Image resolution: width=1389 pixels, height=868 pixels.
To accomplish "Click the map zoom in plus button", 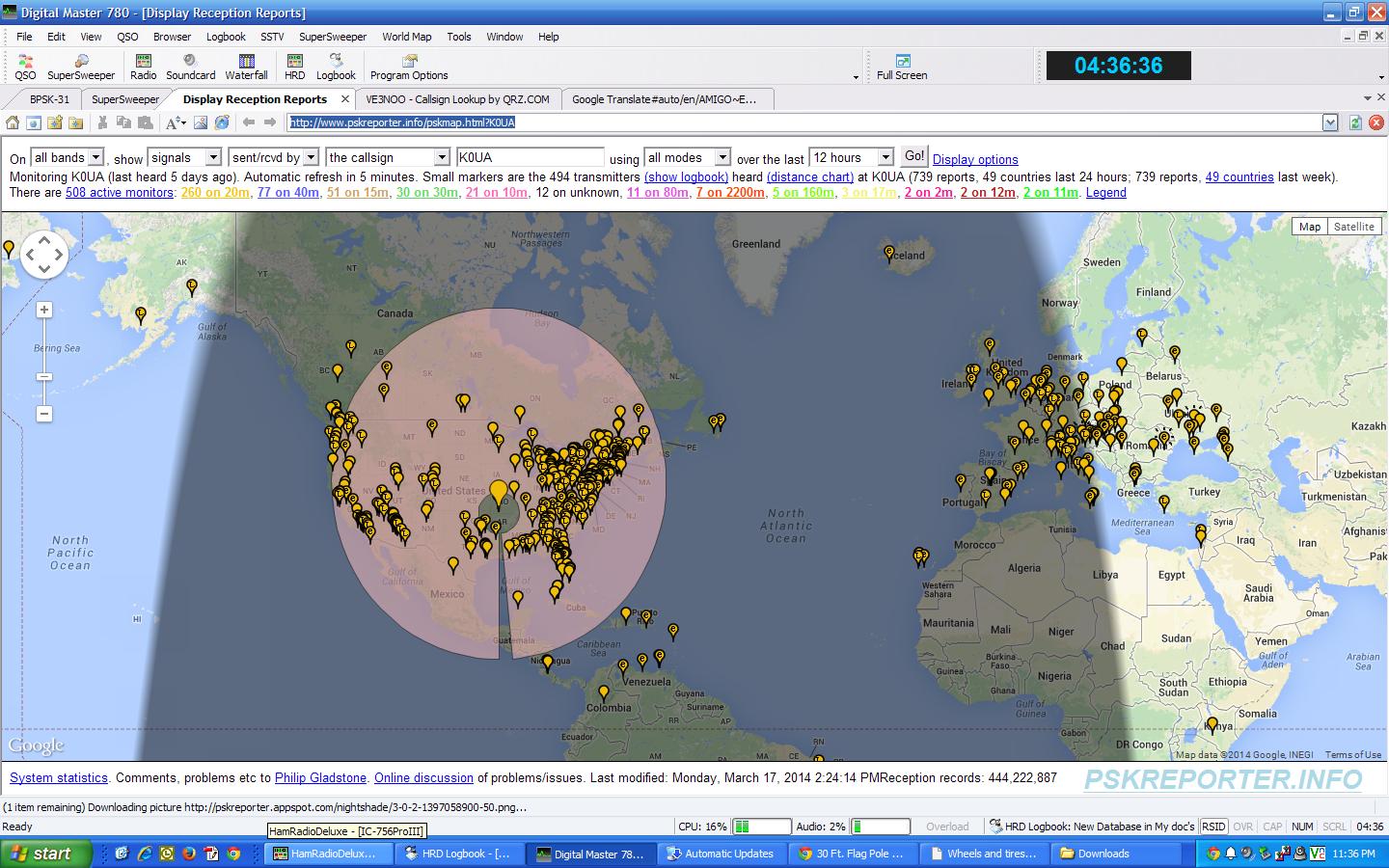I will 44,310.
